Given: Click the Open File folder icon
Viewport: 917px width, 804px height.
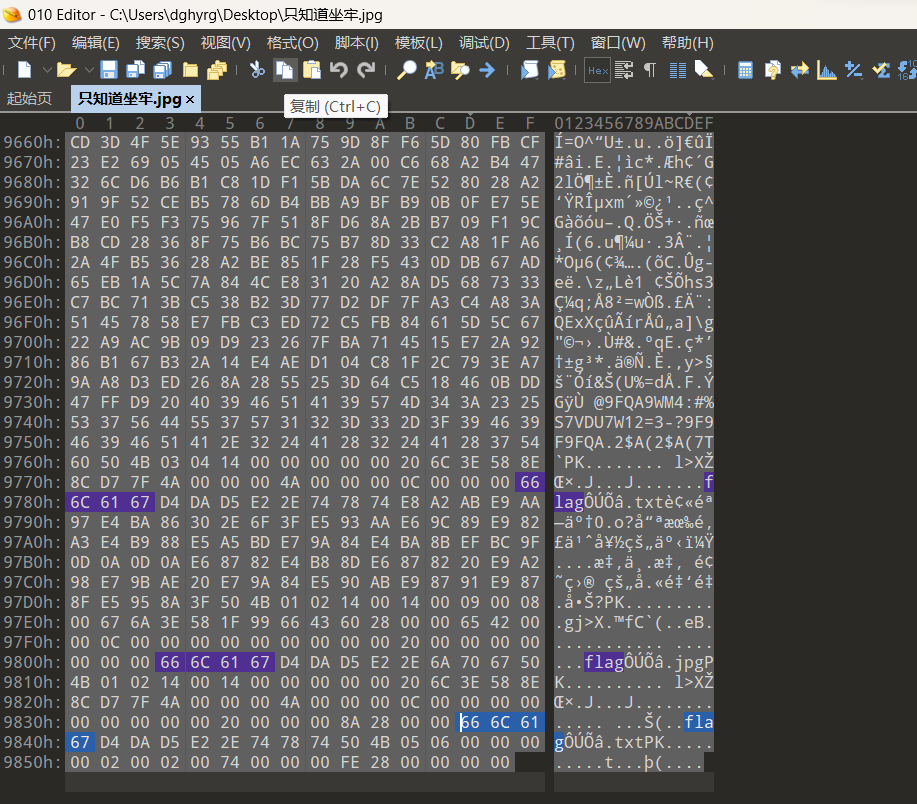Looking at the screenshot, I should pyautogui.click(x=66, y=70).
